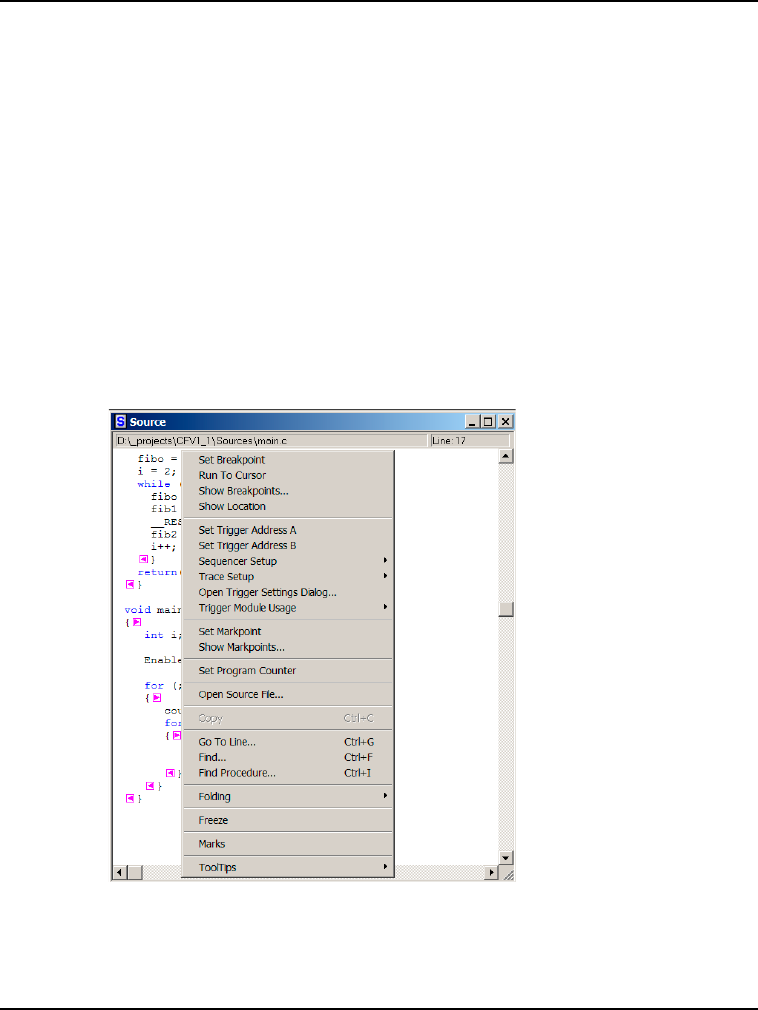Image resolution: width=758 pixels, height=1010 pixels.
Task: Choose Go To Line... entry
Action: click(288, 742)
